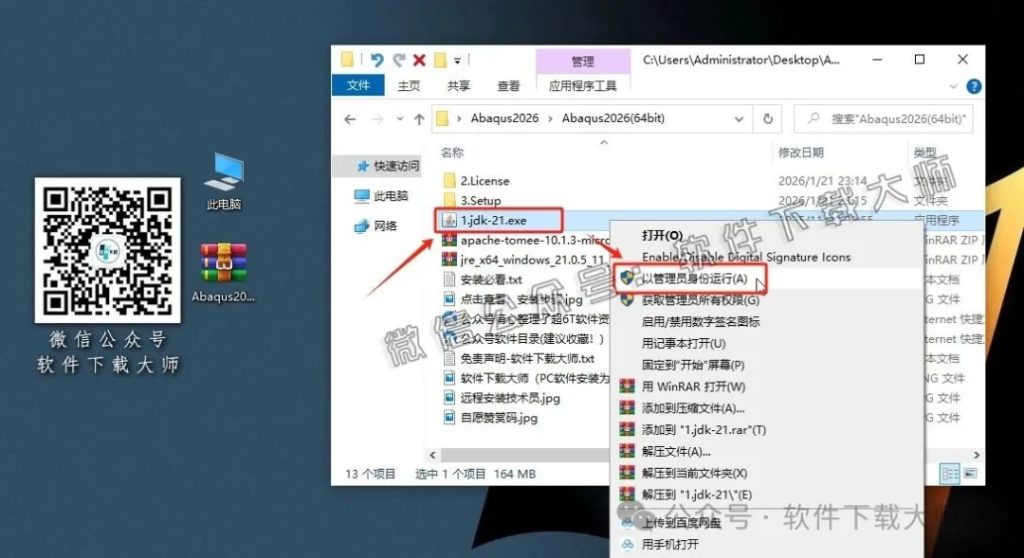Image resolution: width=1024 pixels, height=558 pixels.
Task: Click Abaqus2026(64bit) in the address breadcrumb
Action: click(613, 118)
